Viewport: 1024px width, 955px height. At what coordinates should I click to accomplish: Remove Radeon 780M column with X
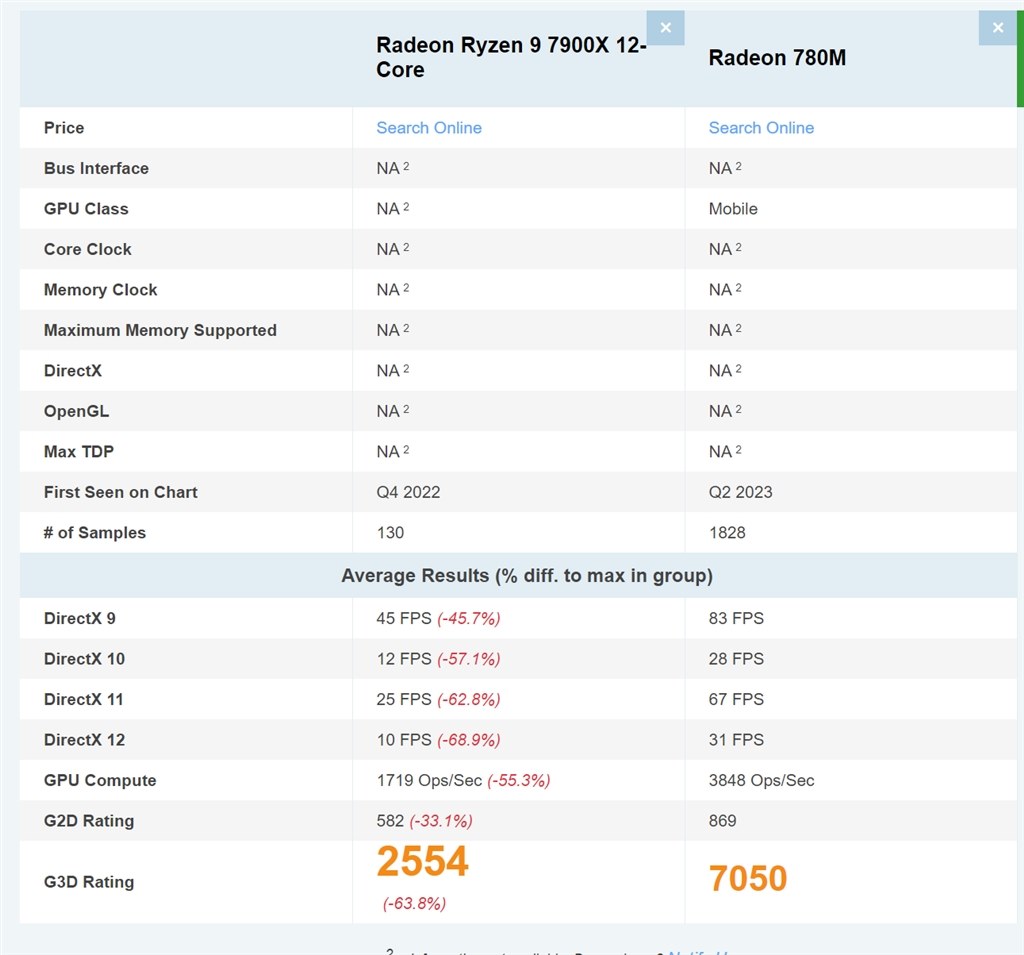[x=997, y=28]
